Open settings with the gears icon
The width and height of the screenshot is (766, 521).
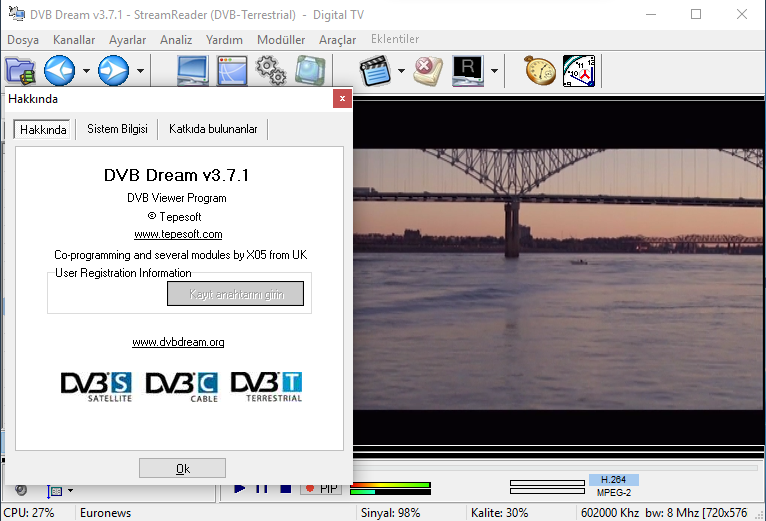coord(271,71)
